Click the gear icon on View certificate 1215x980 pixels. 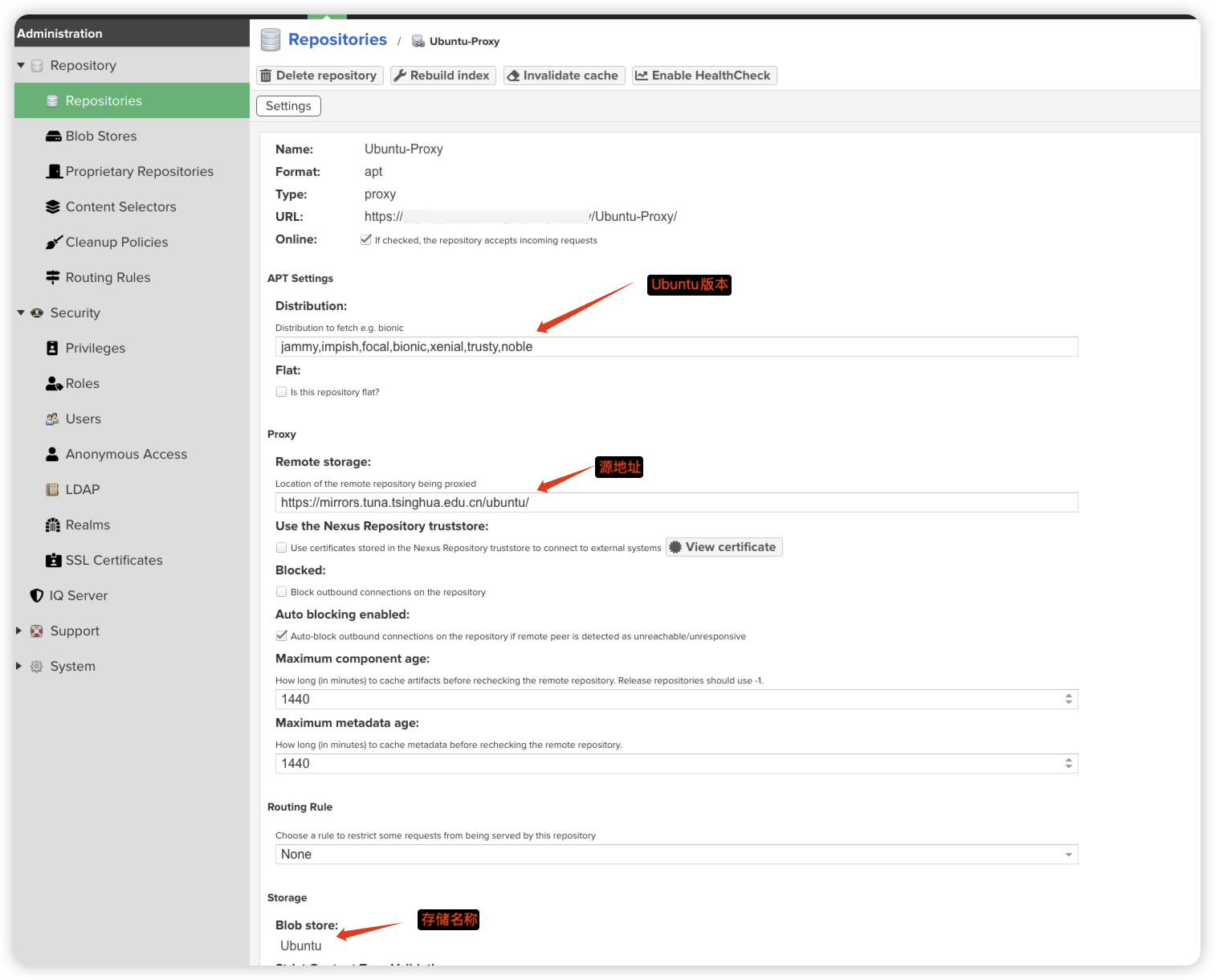(x=676, y=547)
